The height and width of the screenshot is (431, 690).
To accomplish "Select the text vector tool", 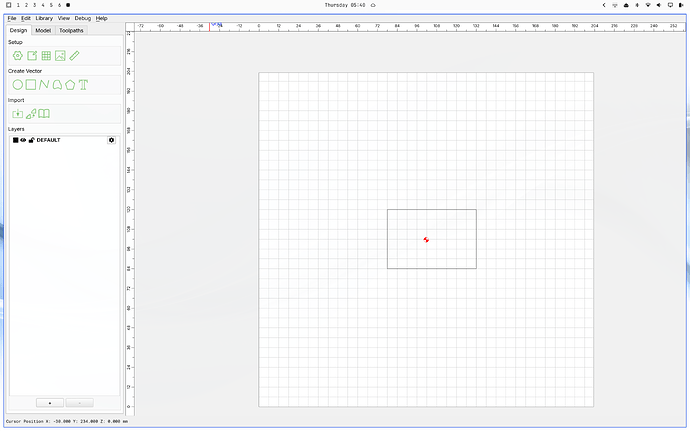I will click(x=83, y=85).
